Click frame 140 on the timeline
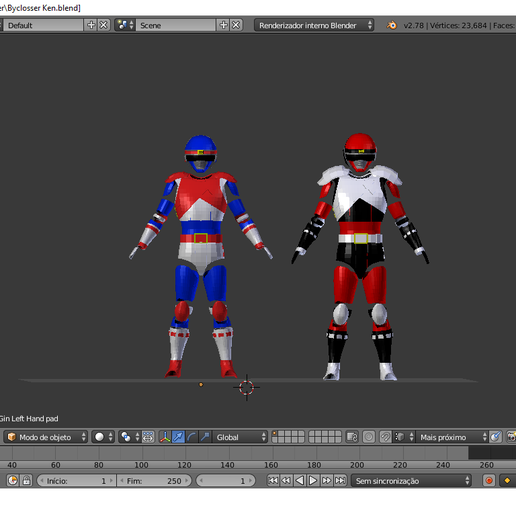 click(227, 465)
